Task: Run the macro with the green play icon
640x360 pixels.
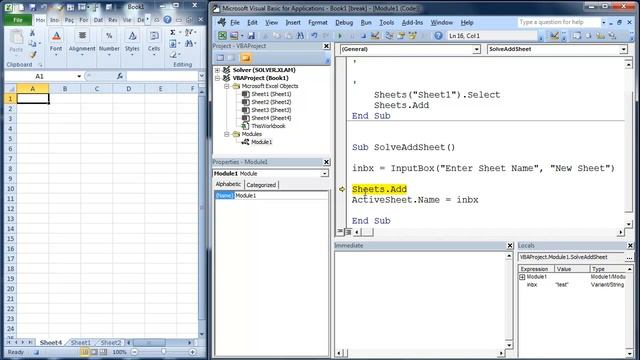Action: (x=340, y=36)
